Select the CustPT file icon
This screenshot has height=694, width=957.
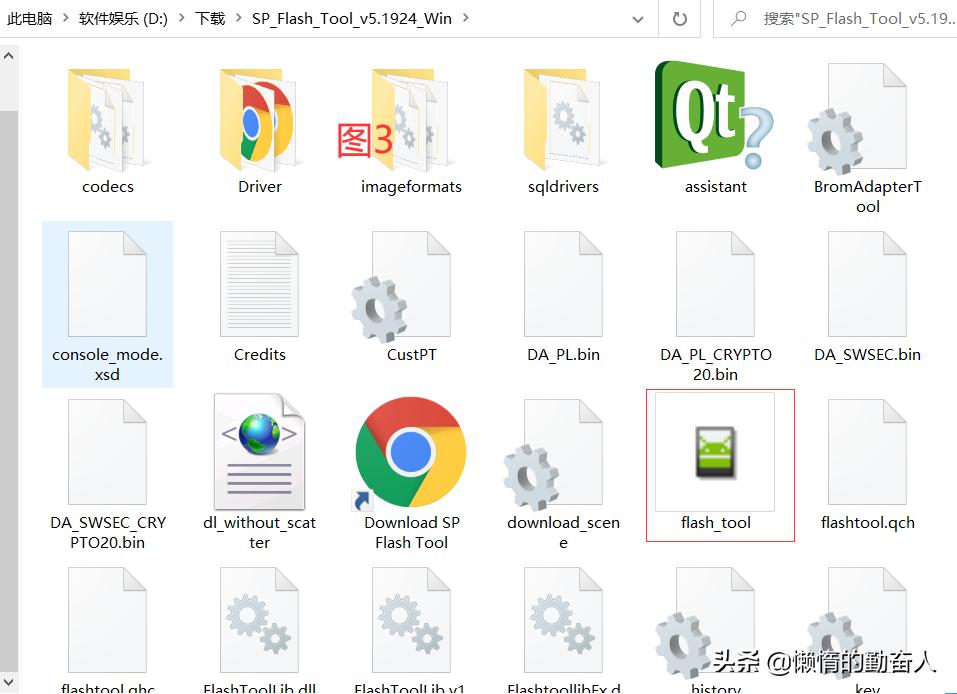point(402,287)
